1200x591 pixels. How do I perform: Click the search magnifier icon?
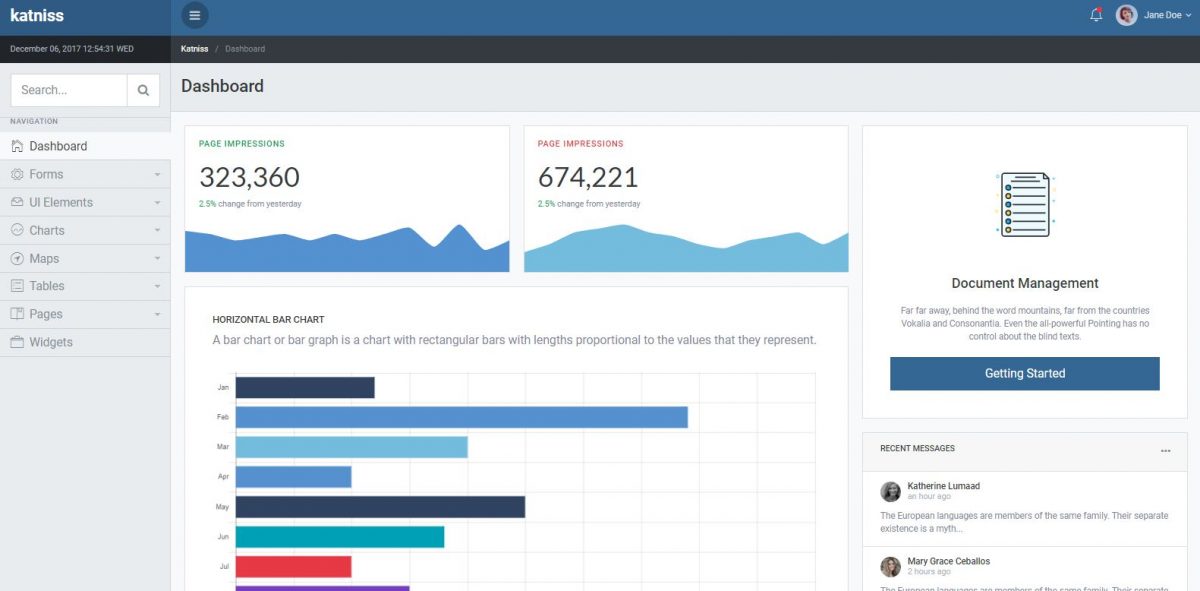(143, 89)
